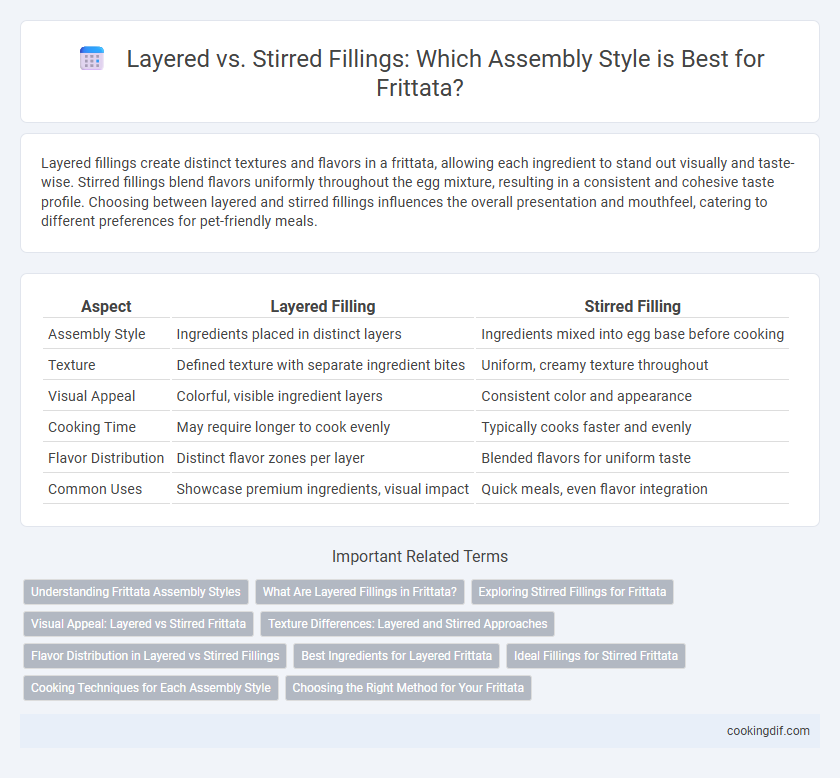Select Choosing the Right Method for Your Frittata

click(408, 688)
